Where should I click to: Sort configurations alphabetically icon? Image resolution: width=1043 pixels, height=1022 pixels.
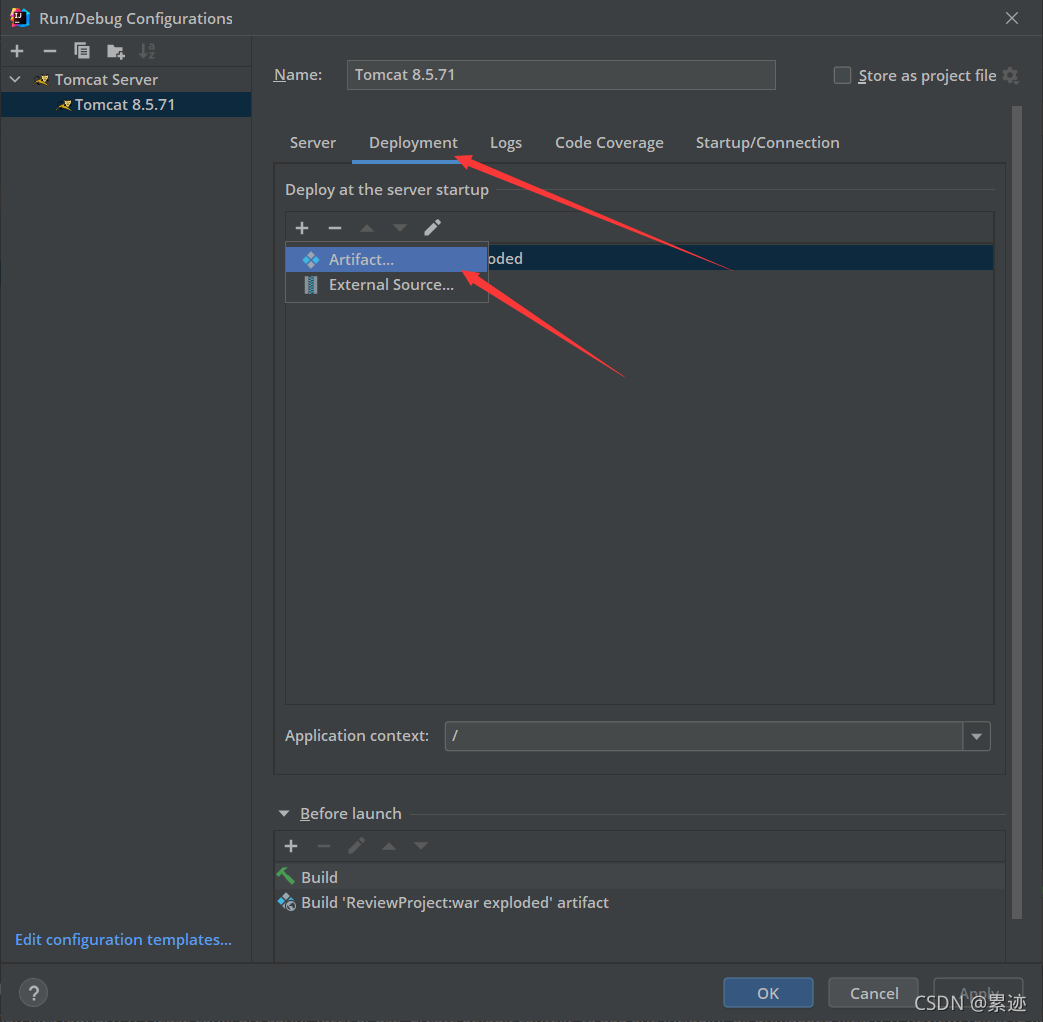[x=147, y=51]
